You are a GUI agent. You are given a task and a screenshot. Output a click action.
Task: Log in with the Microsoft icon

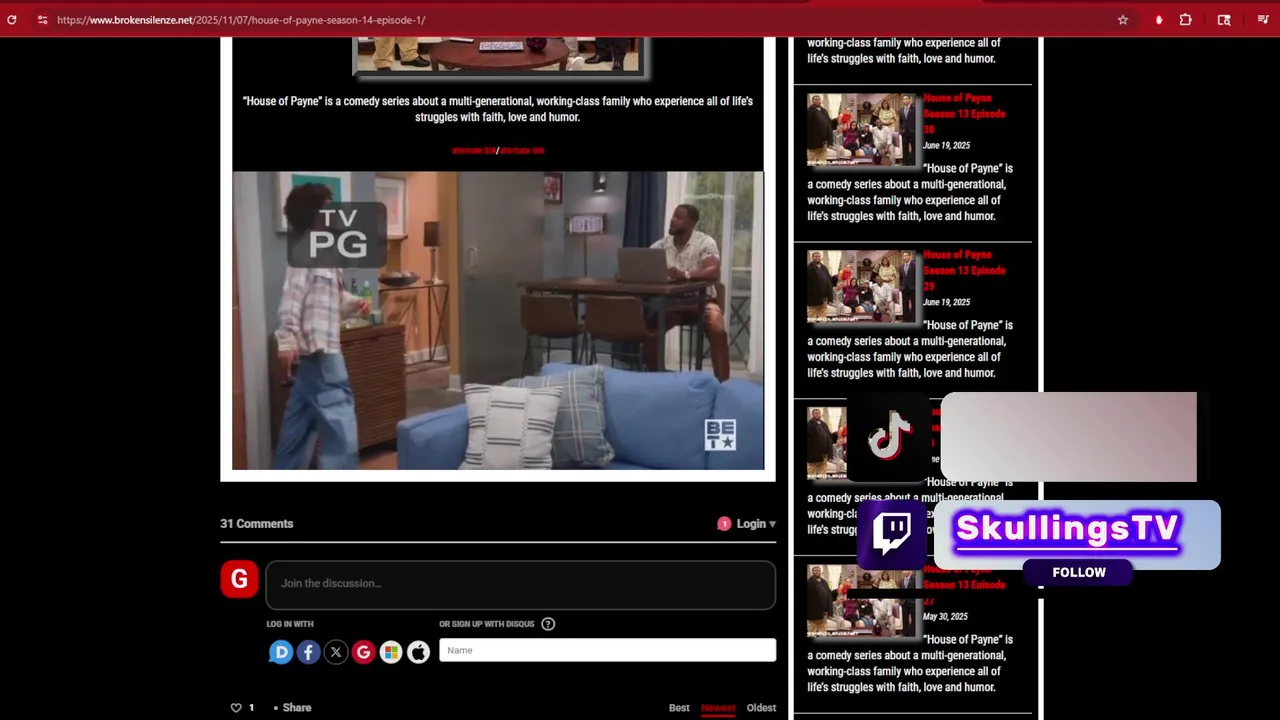coord(391,652)
